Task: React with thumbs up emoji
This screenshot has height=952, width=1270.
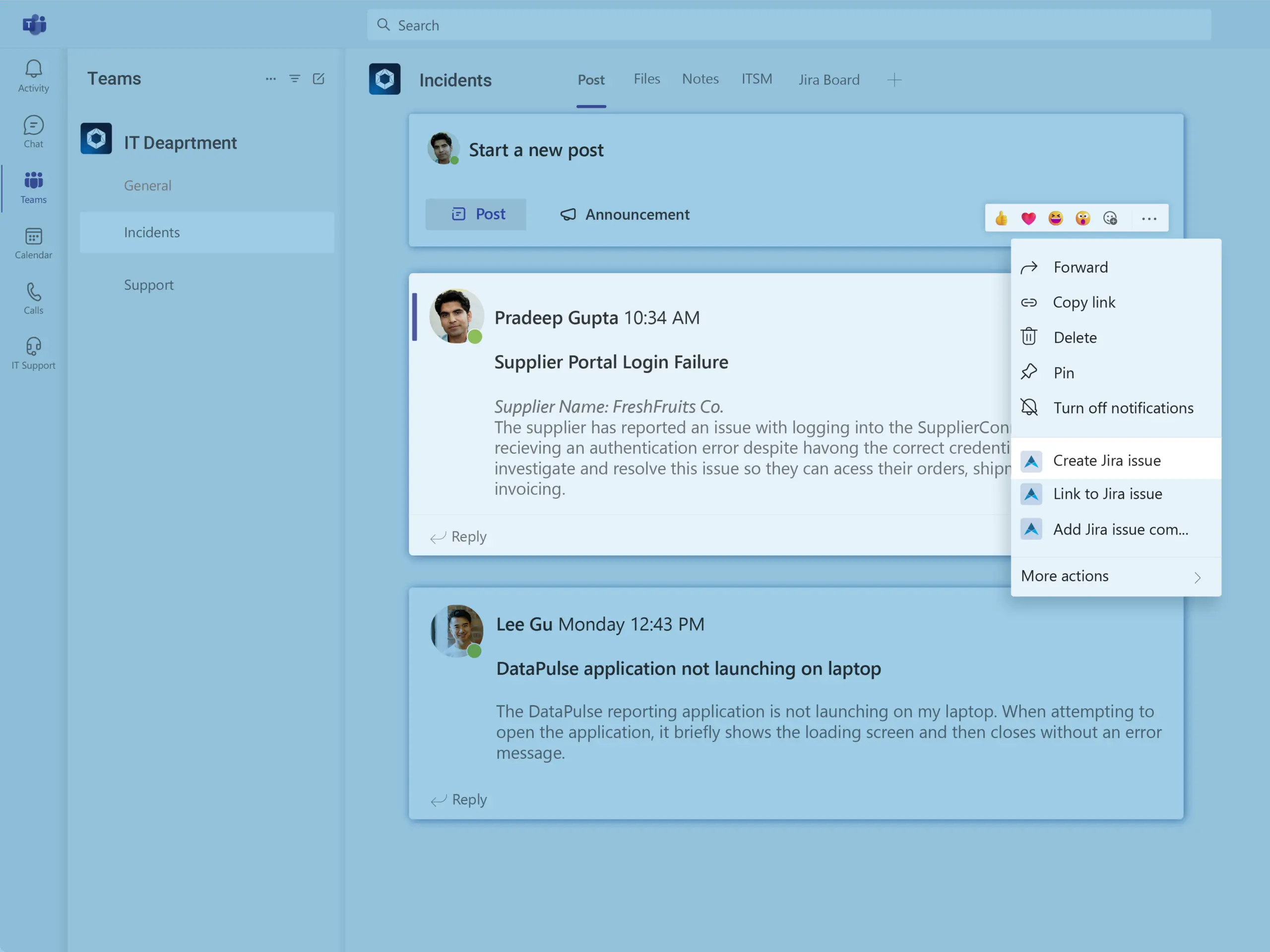Action: [1001, 218]
